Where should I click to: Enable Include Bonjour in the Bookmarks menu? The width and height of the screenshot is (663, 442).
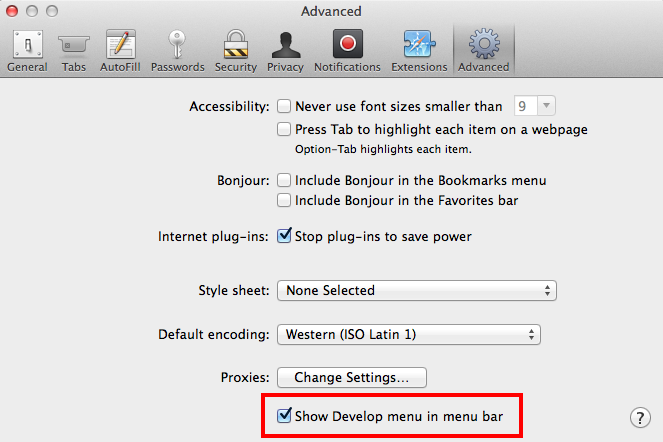click(x=284, y=181)
